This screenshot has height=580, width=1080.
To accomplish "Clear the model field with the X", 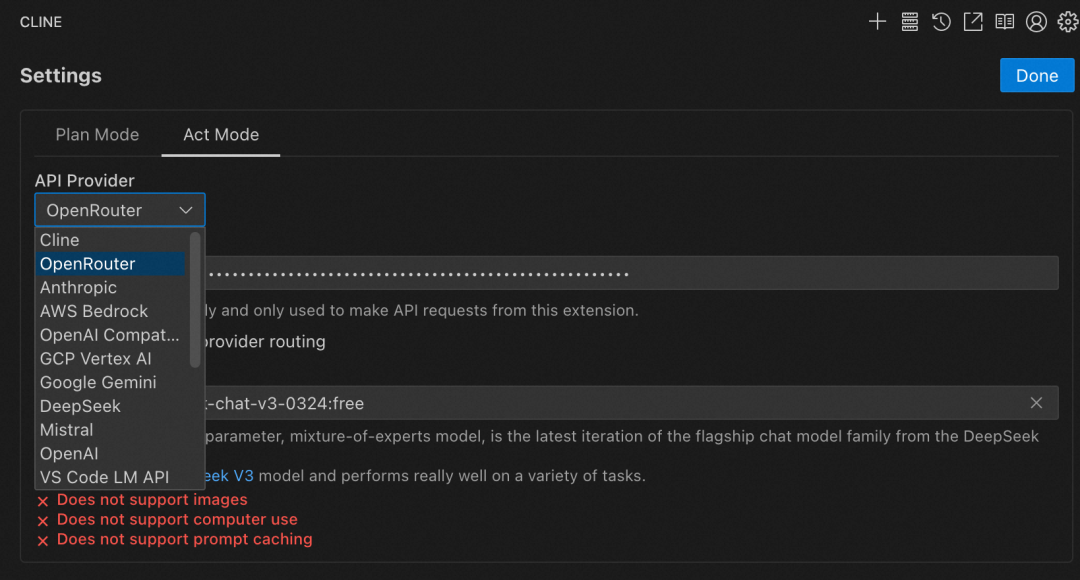I will coord(1036,403).
